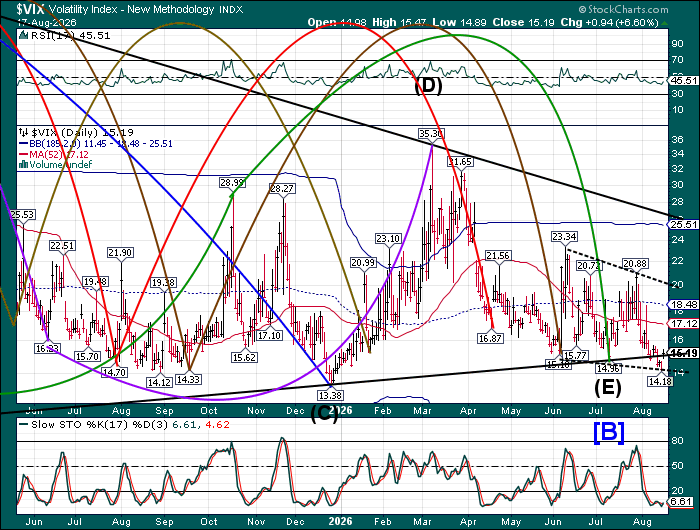Viewport: 700px width, 530px height.
Task: Click the MA(52) 17.12 legend text
Action: point(58,154)
